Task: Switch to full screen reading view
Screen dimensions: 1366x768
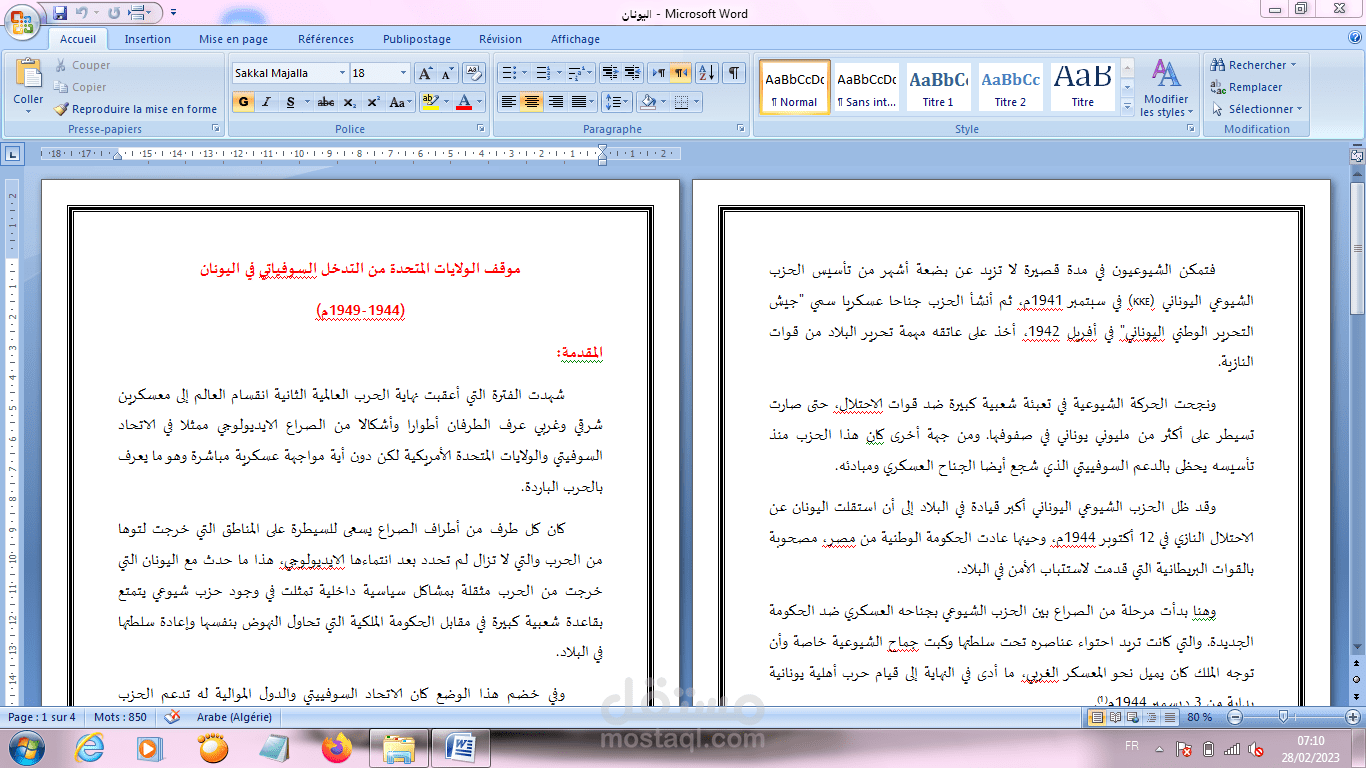Action: [x=1117, y=717]
